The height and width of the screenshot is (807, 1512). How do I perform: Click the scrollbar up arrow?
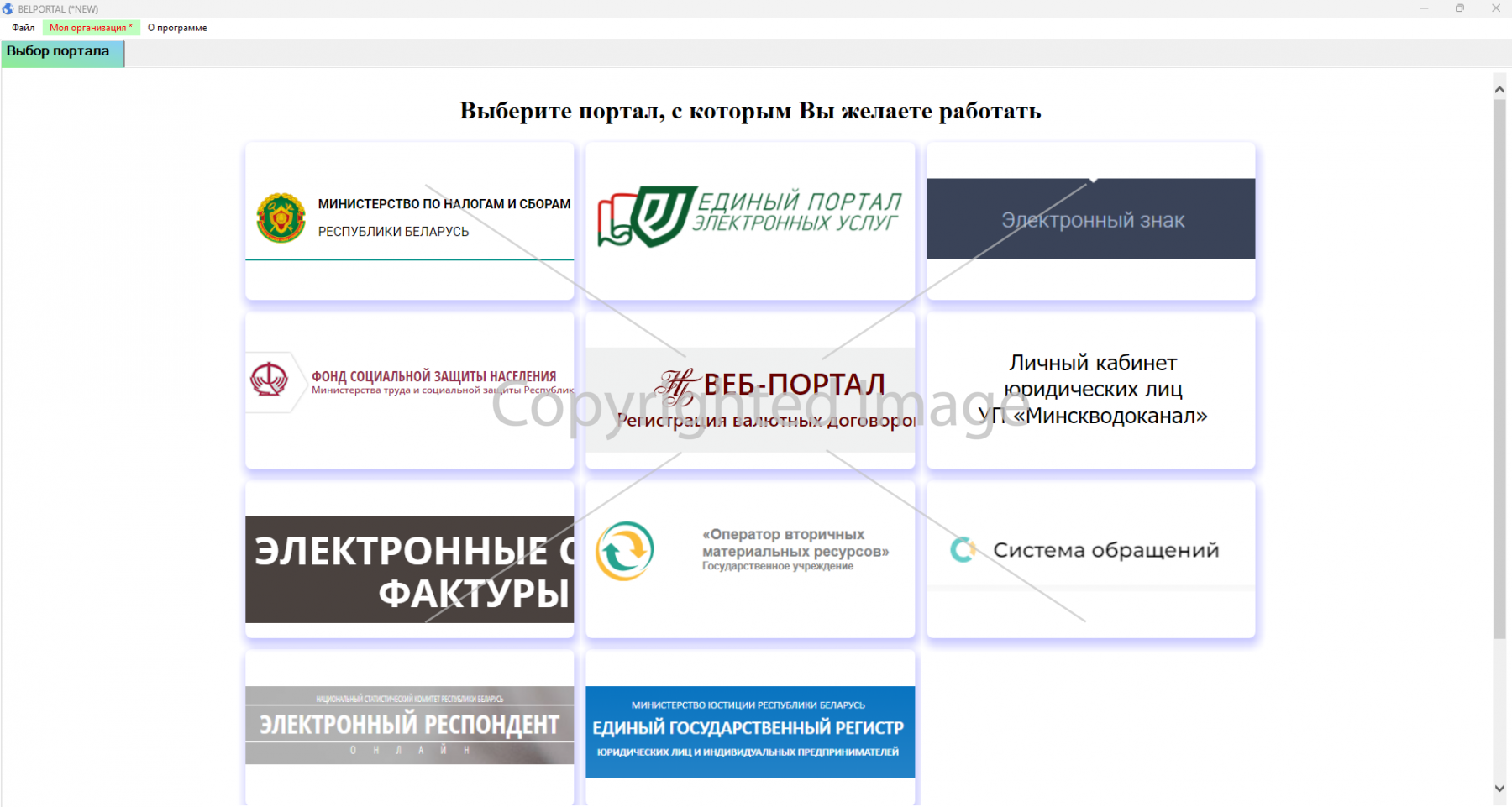tap(1499, 89)
